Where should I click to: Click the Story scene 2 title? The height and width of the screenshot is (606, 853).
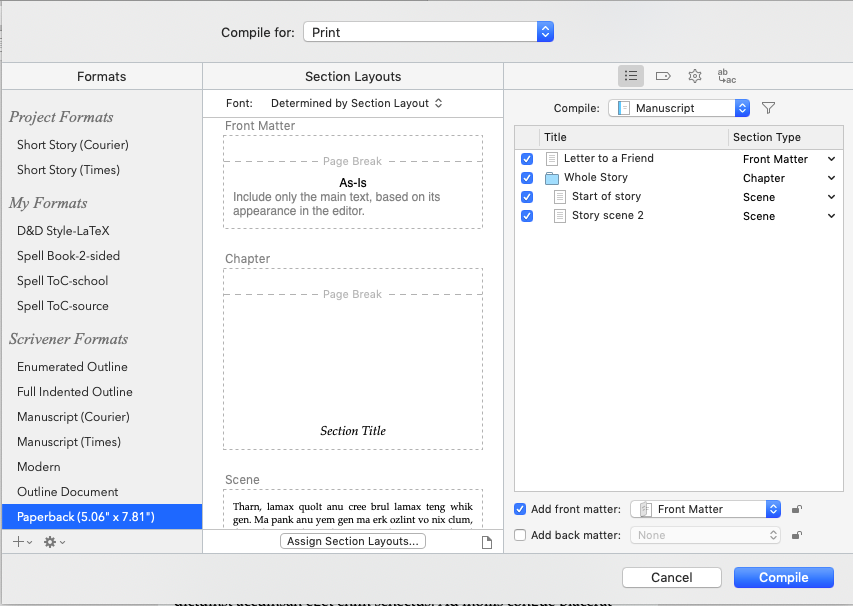608,215
